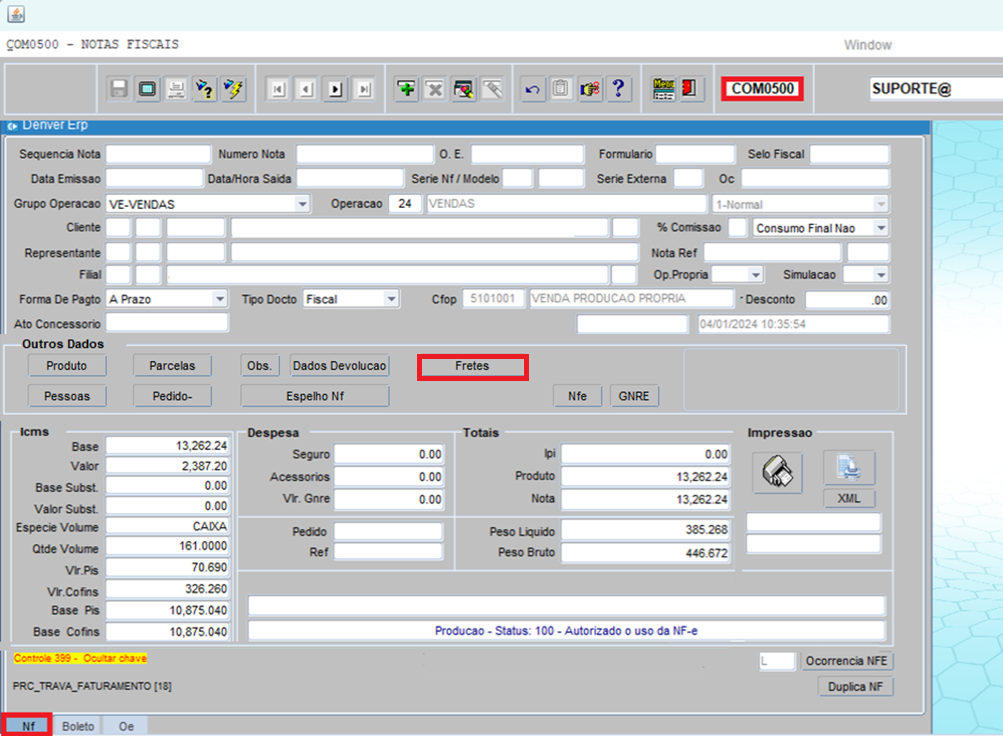
Task: Expand the Forma De Pagto dropdown
Action: point(220,299)
